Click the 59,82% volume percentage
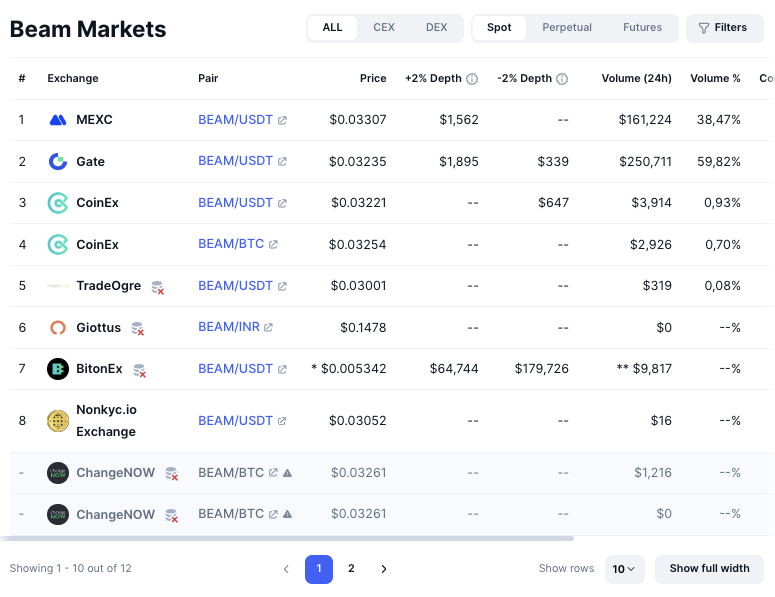775x597 pixels. click(x=719, y=162)
